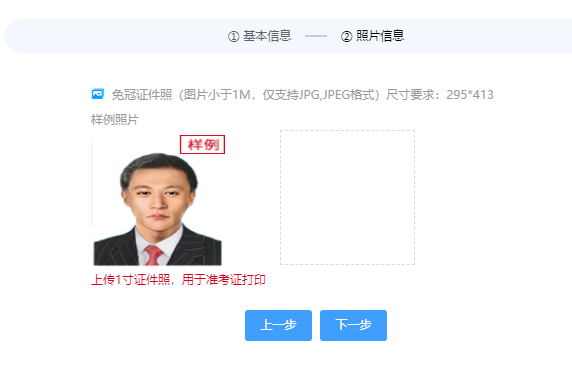
Task: Click the 下一步 button
Action: point(353,325)
